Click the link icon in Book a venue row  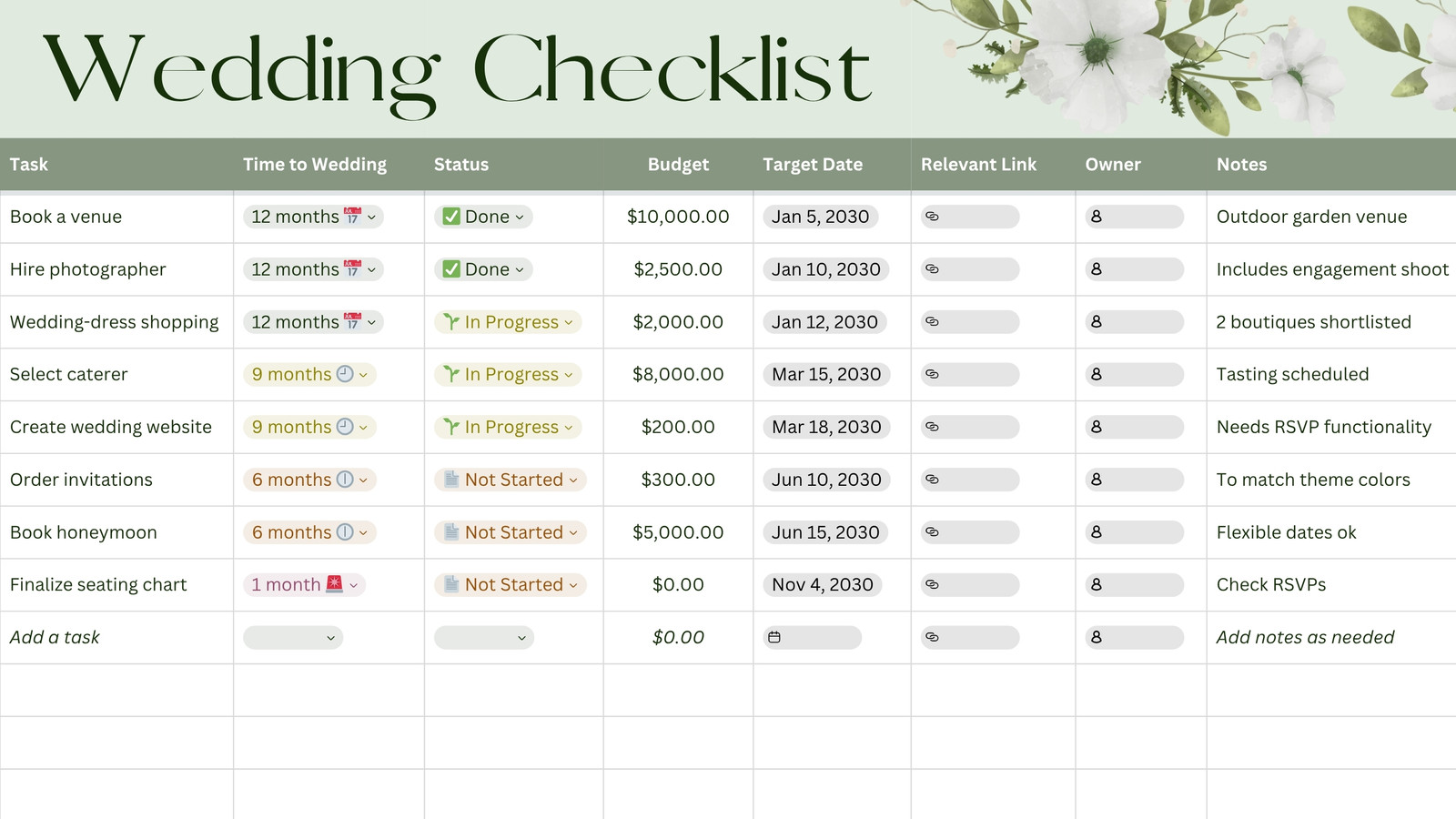(932, 217)
